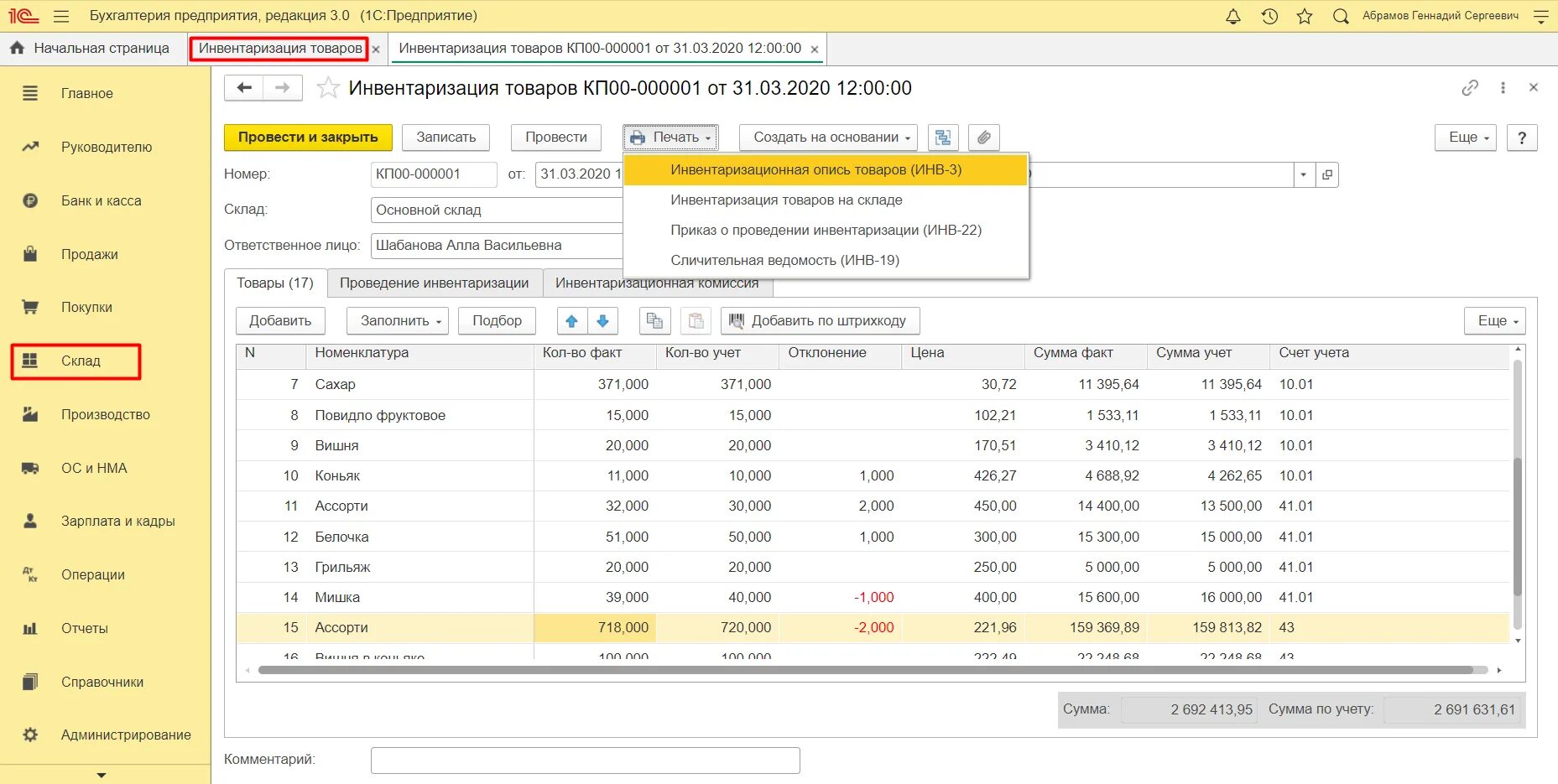Click Провести и закрыть button

pos(308,138)
